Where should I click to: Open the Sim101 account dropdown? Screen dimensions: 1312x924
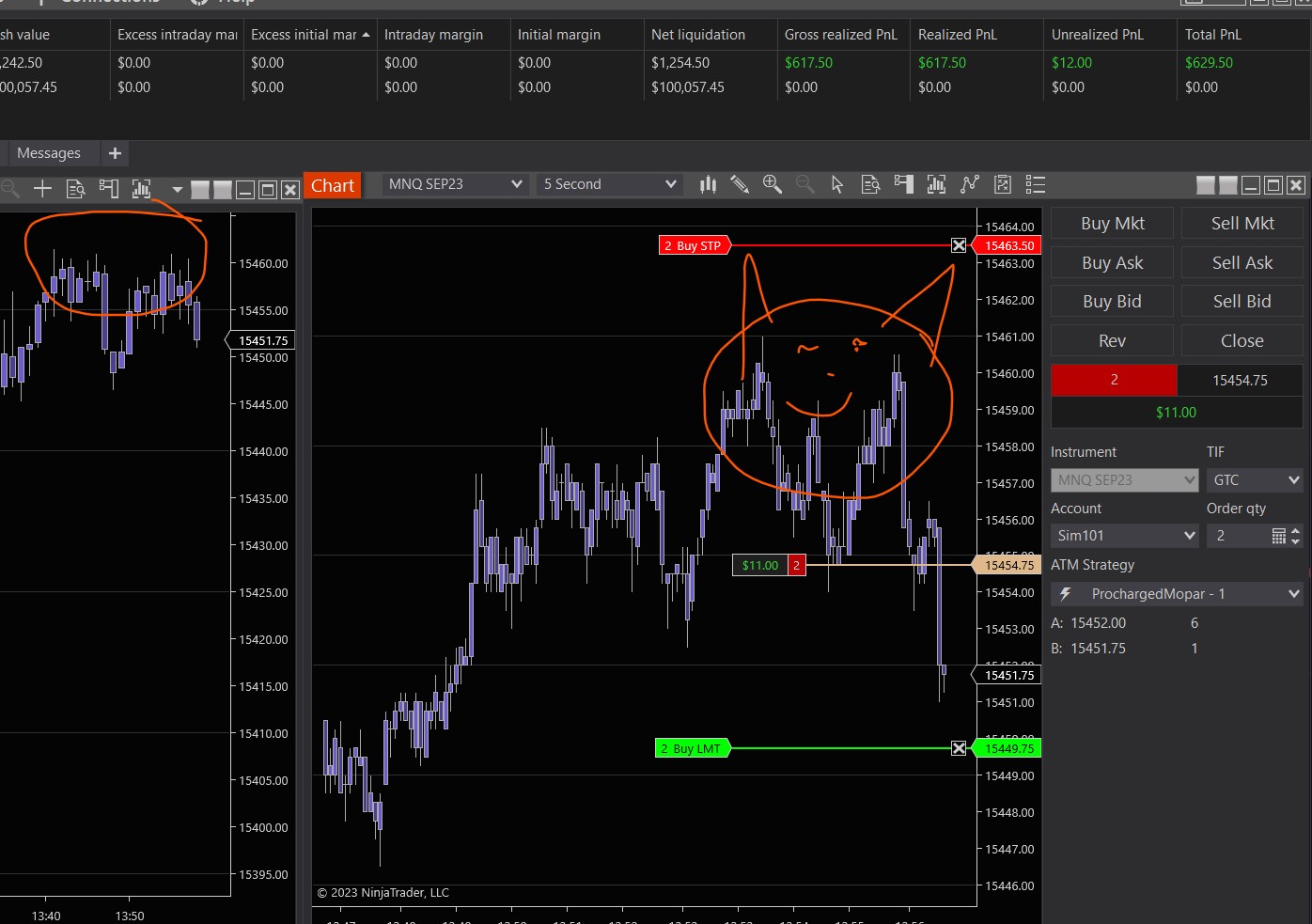coord(1124,536)
